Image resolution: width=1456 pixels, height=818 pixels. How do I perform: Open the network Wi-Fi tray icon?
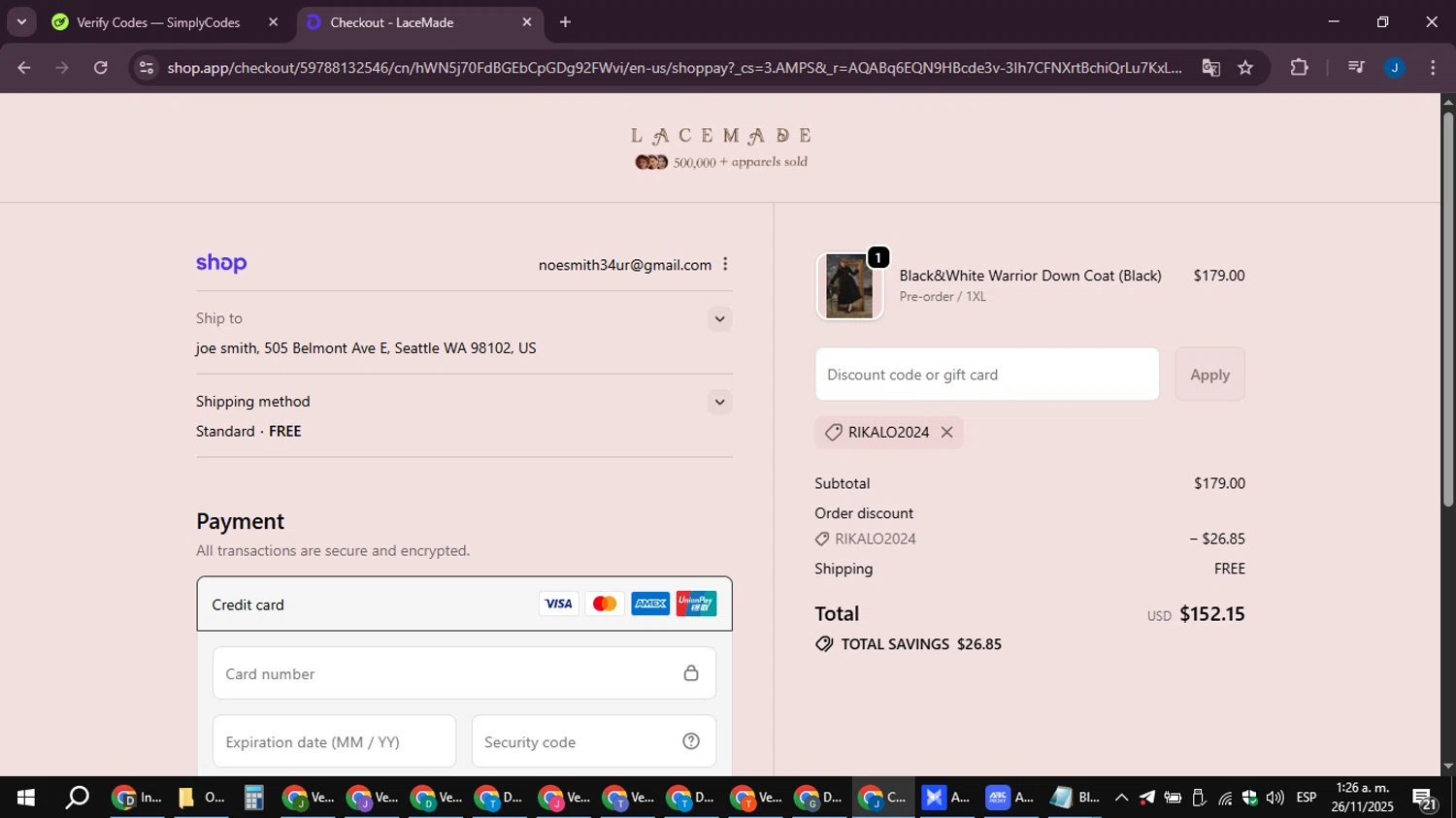1225,798
